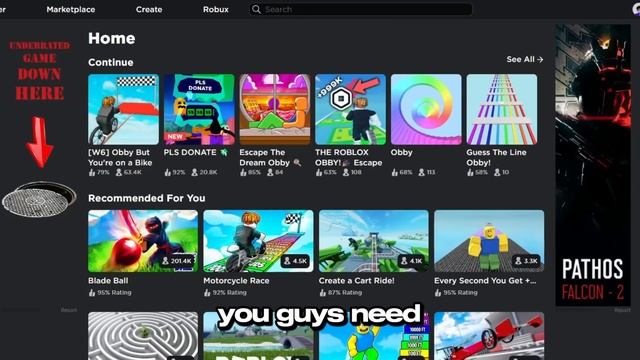Open the Marketplace menu item
Image resolution: width=640 pixels, height=360 pixels.
pyautogui.click(x=71, y=9)
